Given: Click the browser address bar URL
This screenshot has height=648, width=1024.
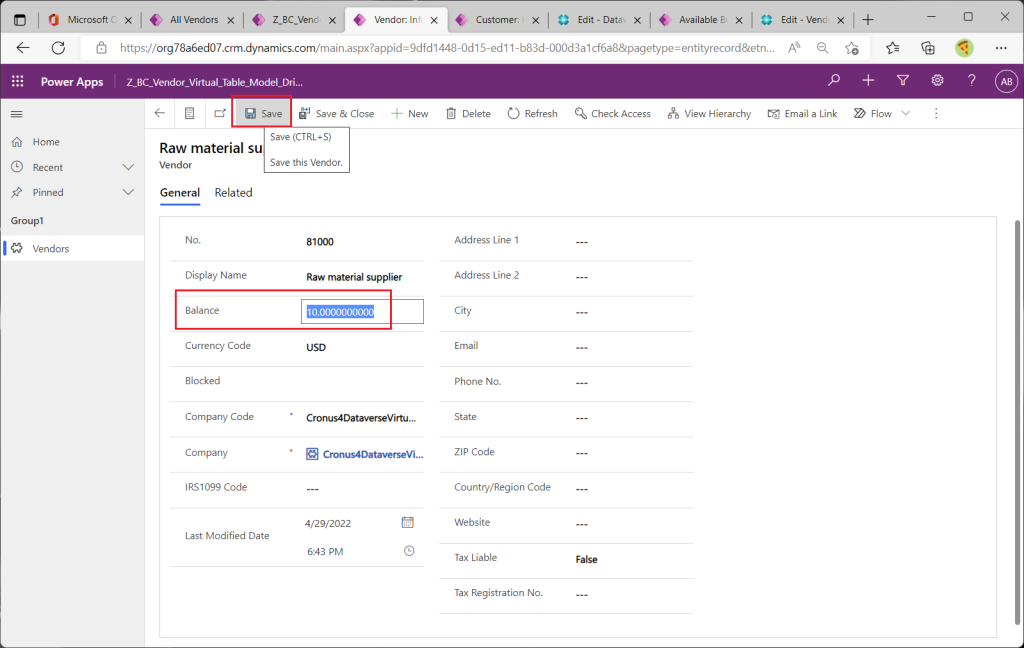Looking at the screenshot, I should click(447, 48).
